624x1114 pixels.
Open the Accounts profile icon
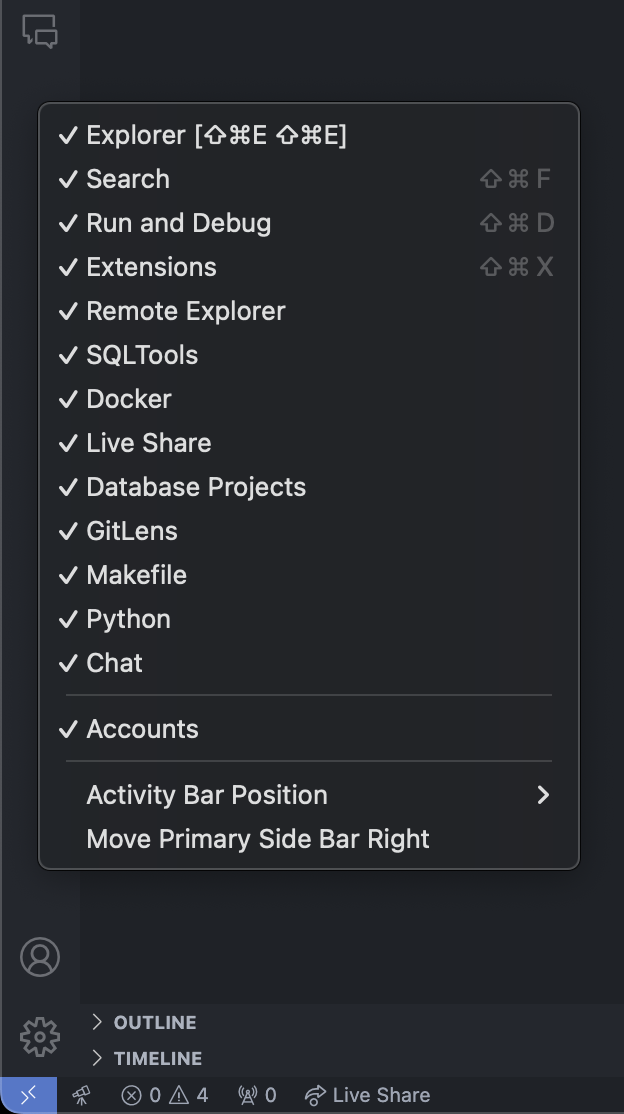click(40, 957)
